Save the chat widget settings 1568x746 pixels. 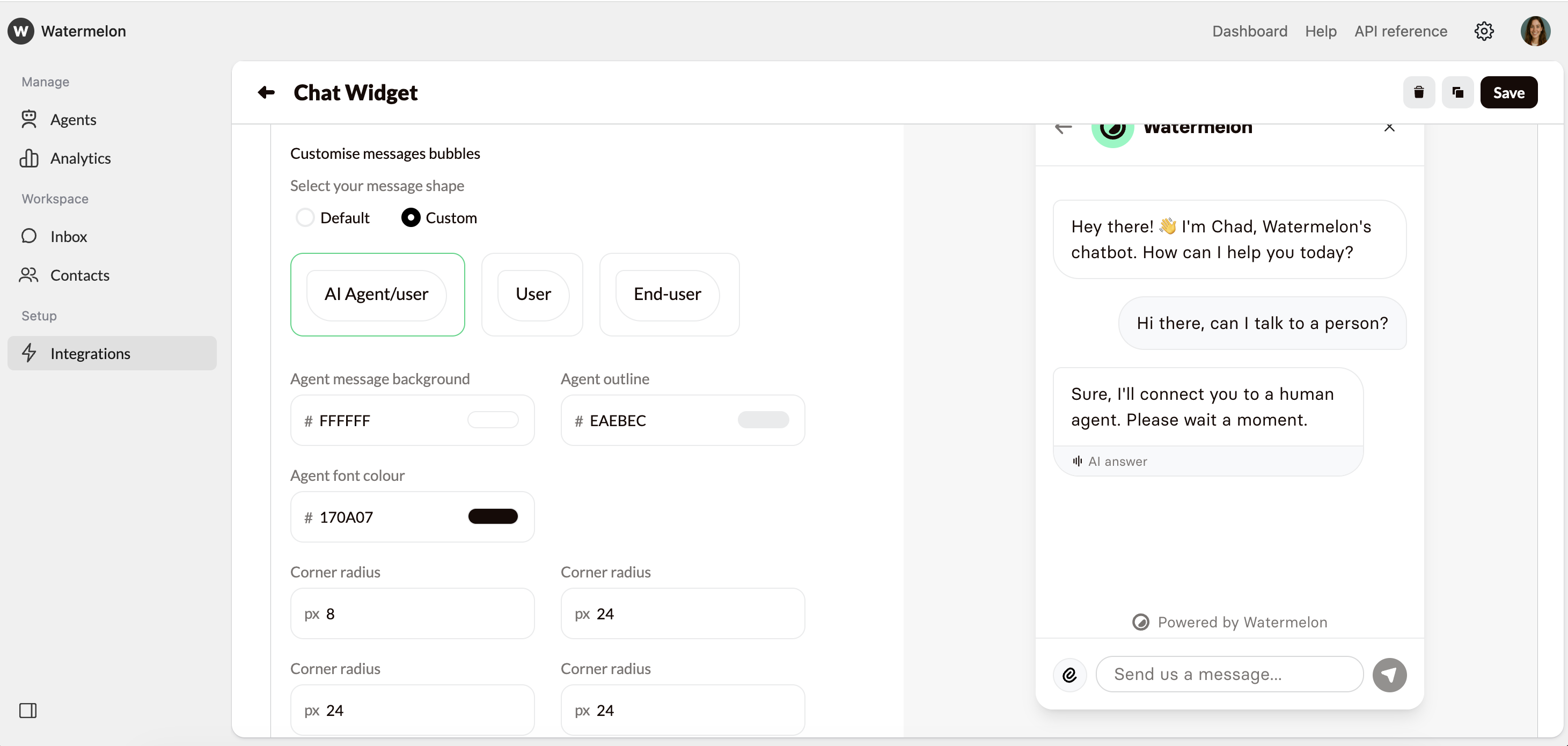click(x=1508, y=92)
